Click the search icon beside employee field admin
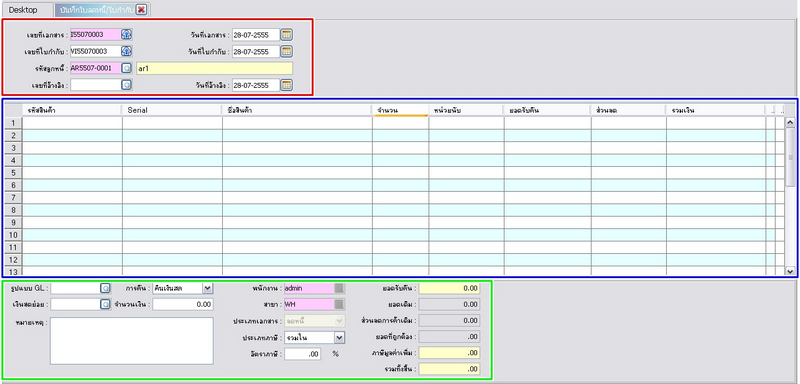This screenshot has height=384, width=800. [339, 288]
